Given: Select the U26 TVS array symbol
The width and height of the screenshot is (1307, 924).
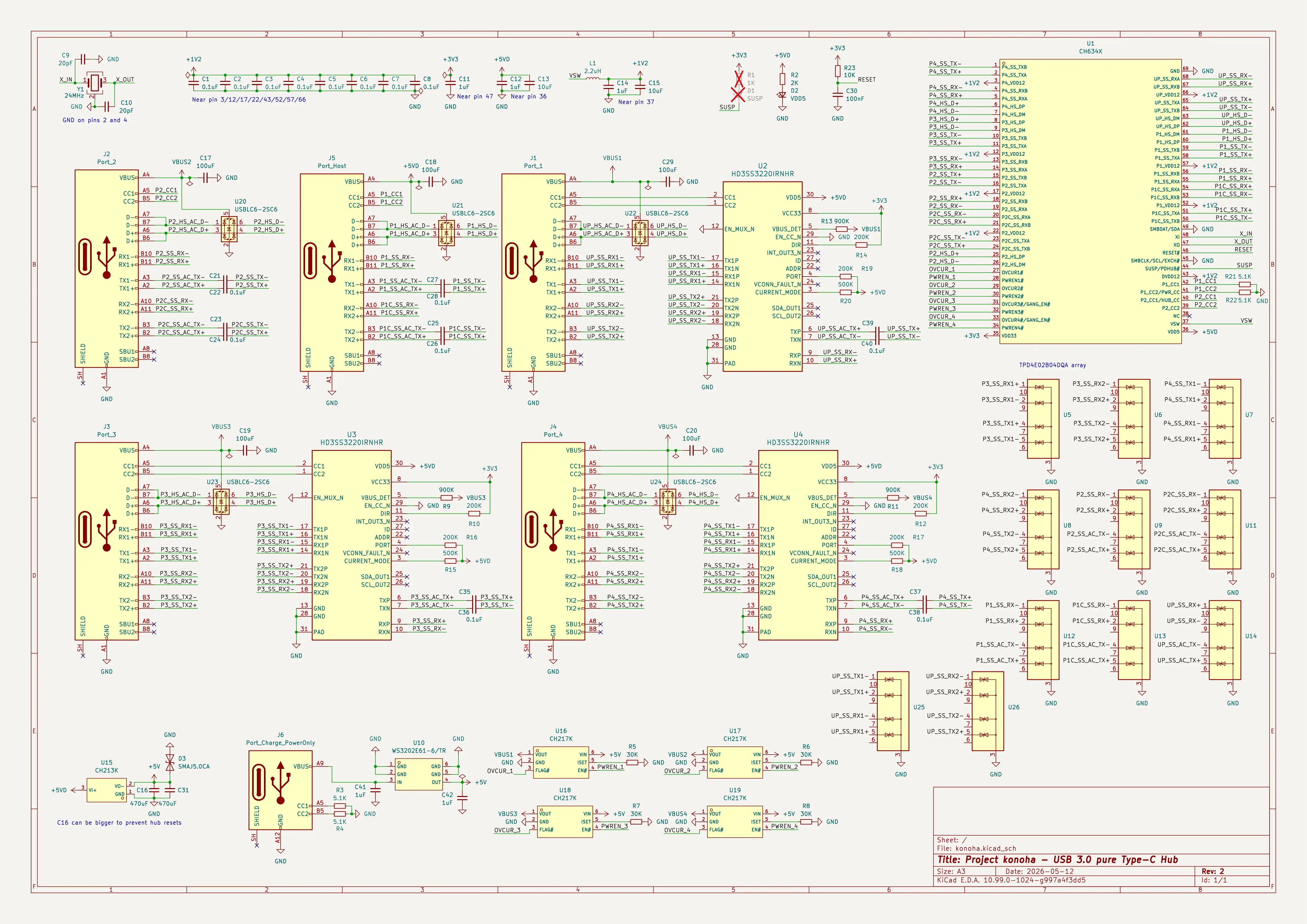Looking at the screenshot, I should 988,711.
